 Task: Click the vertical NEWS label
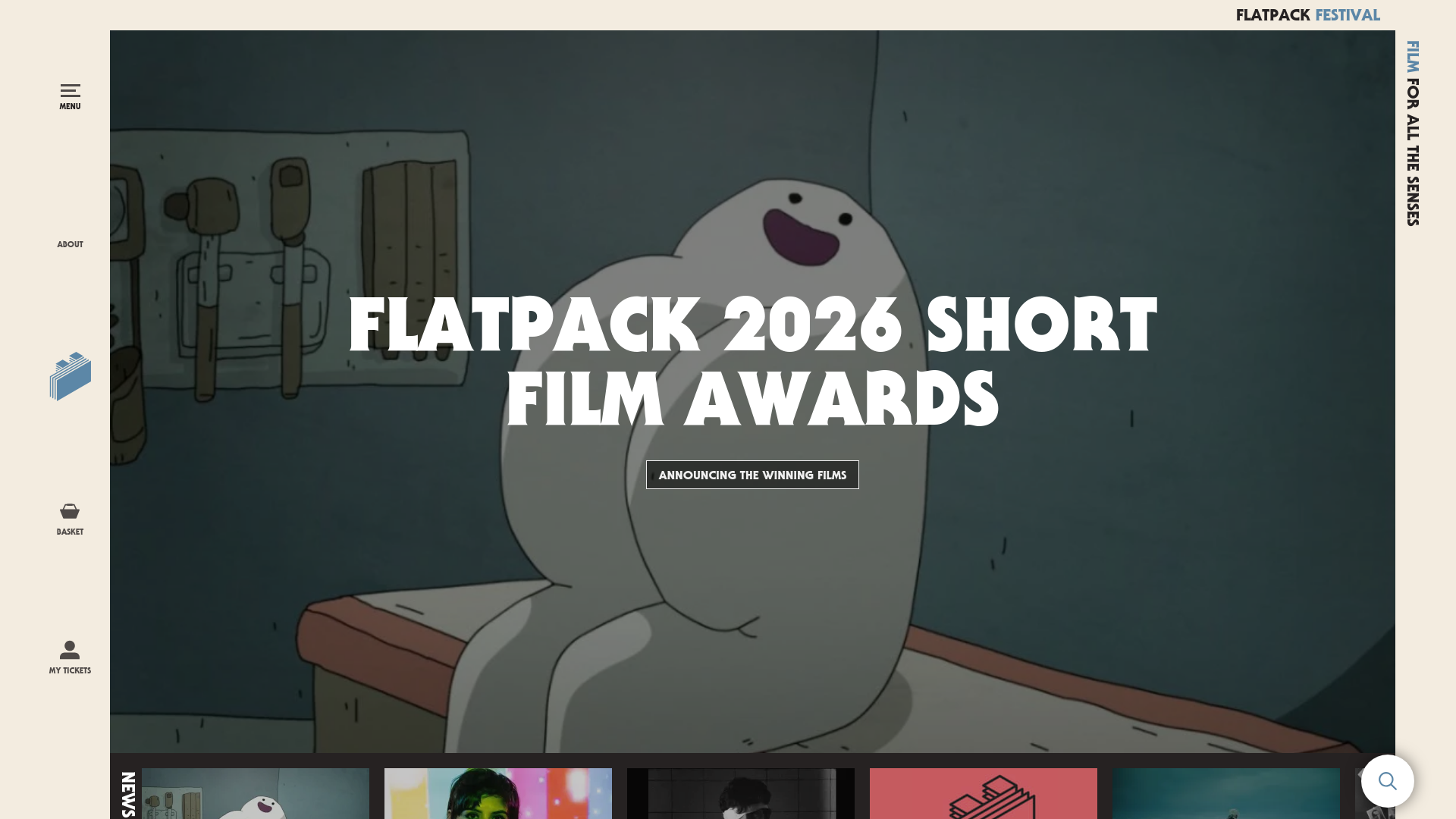(x=127, y=795)
